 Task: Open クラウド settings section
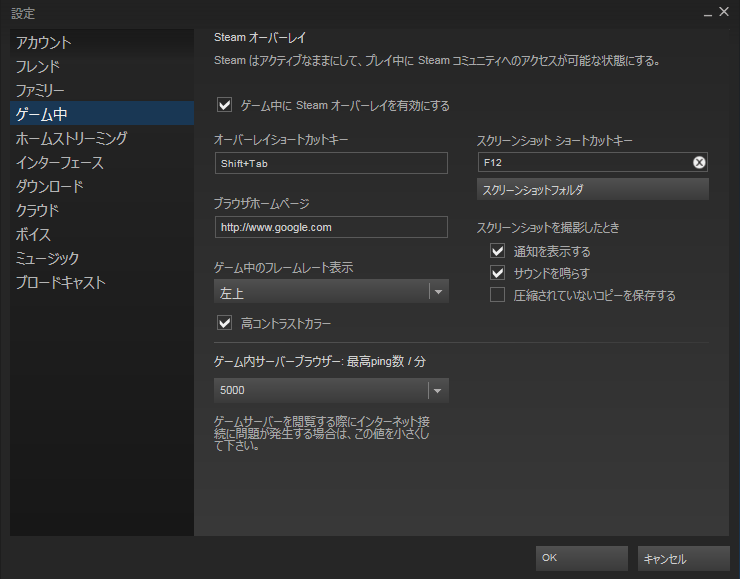pos(102,210)
